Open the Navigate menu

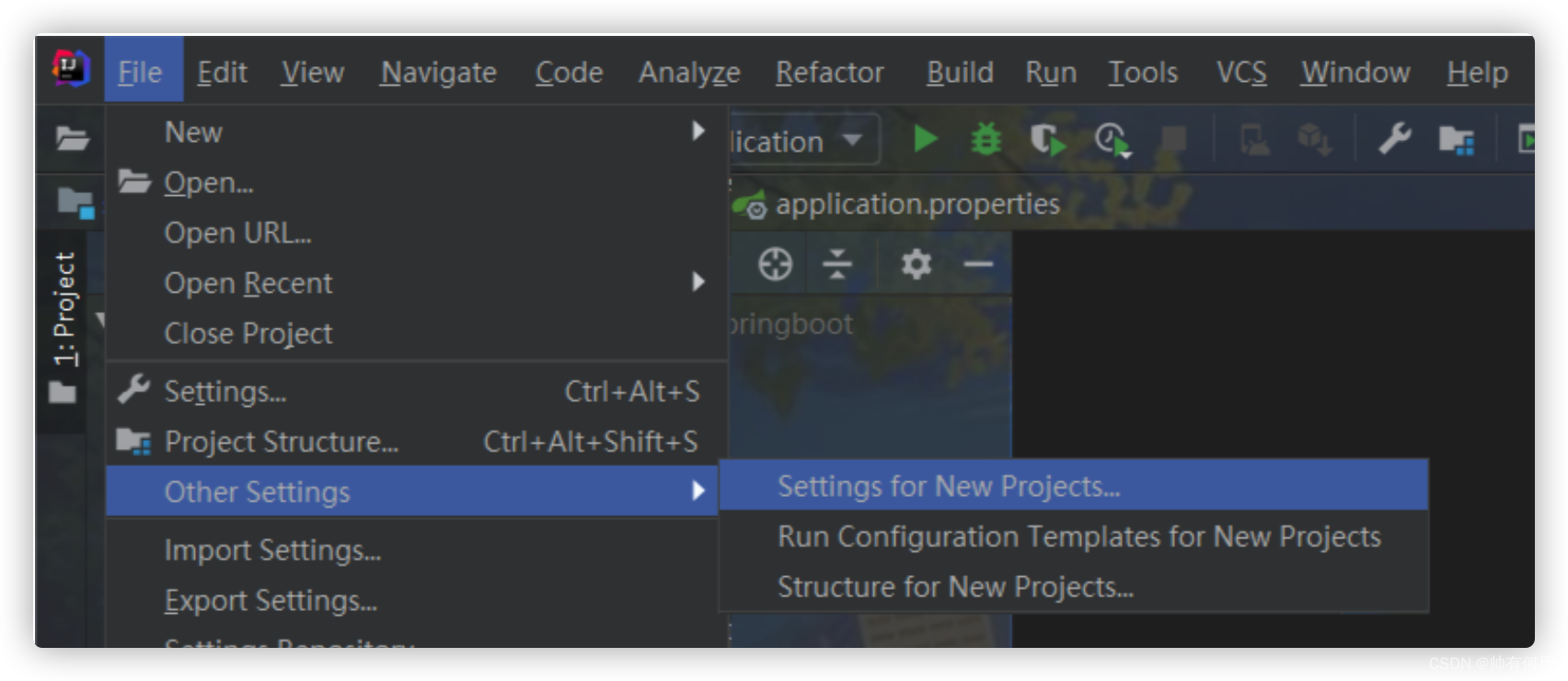click(x=438, y=72)
